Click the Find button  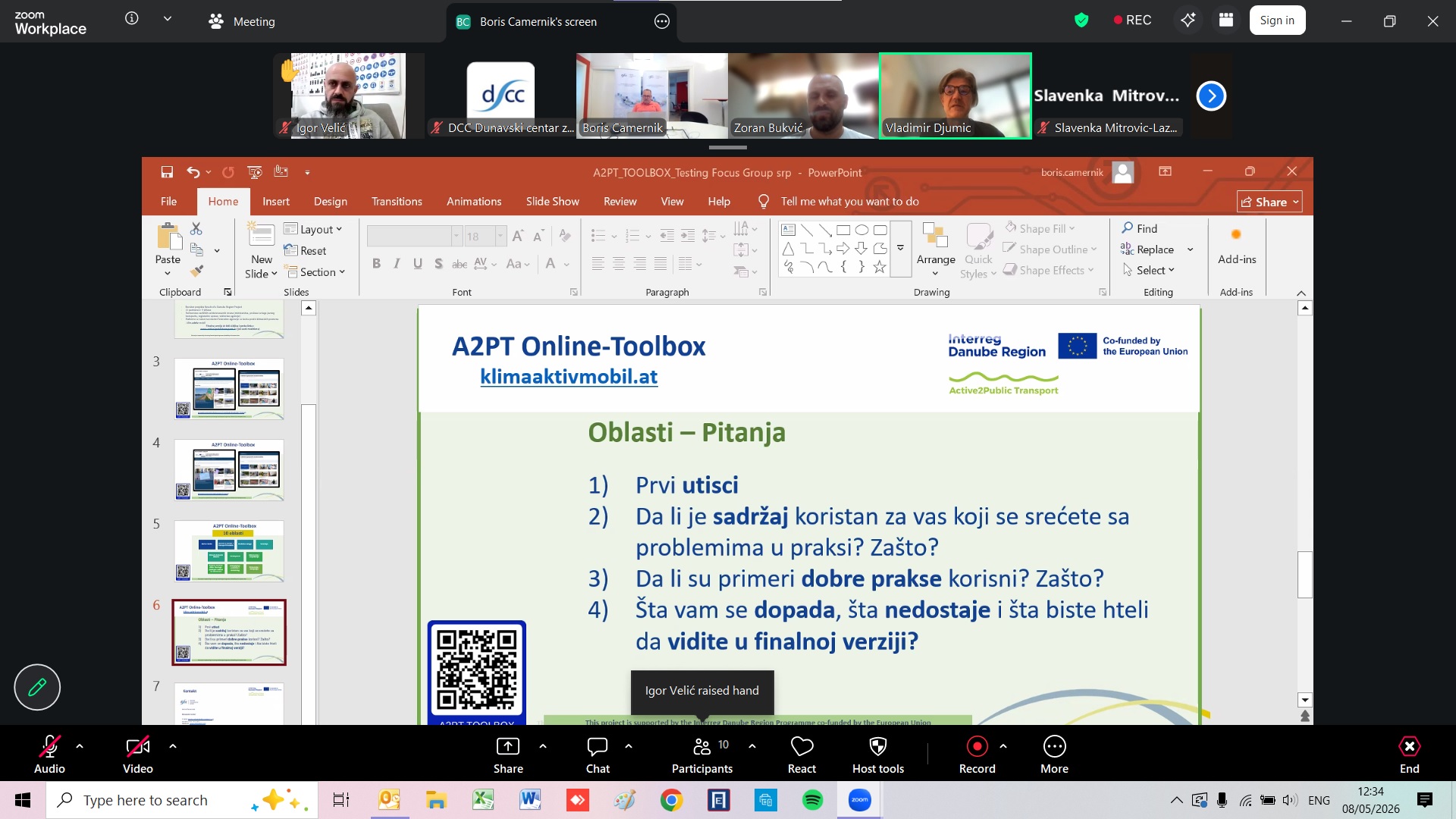click(x=1140, y=228)
